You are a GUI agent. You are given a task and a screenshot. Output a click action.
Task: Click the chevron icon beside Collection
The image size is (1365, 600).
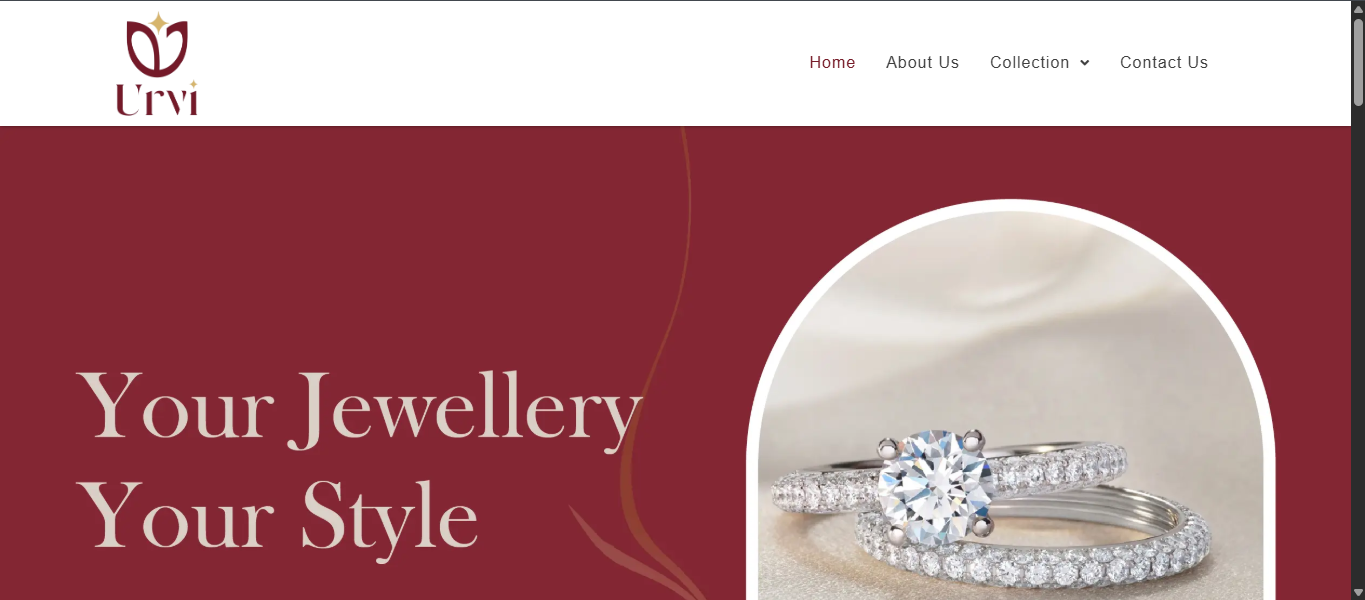click(1085, 63)
